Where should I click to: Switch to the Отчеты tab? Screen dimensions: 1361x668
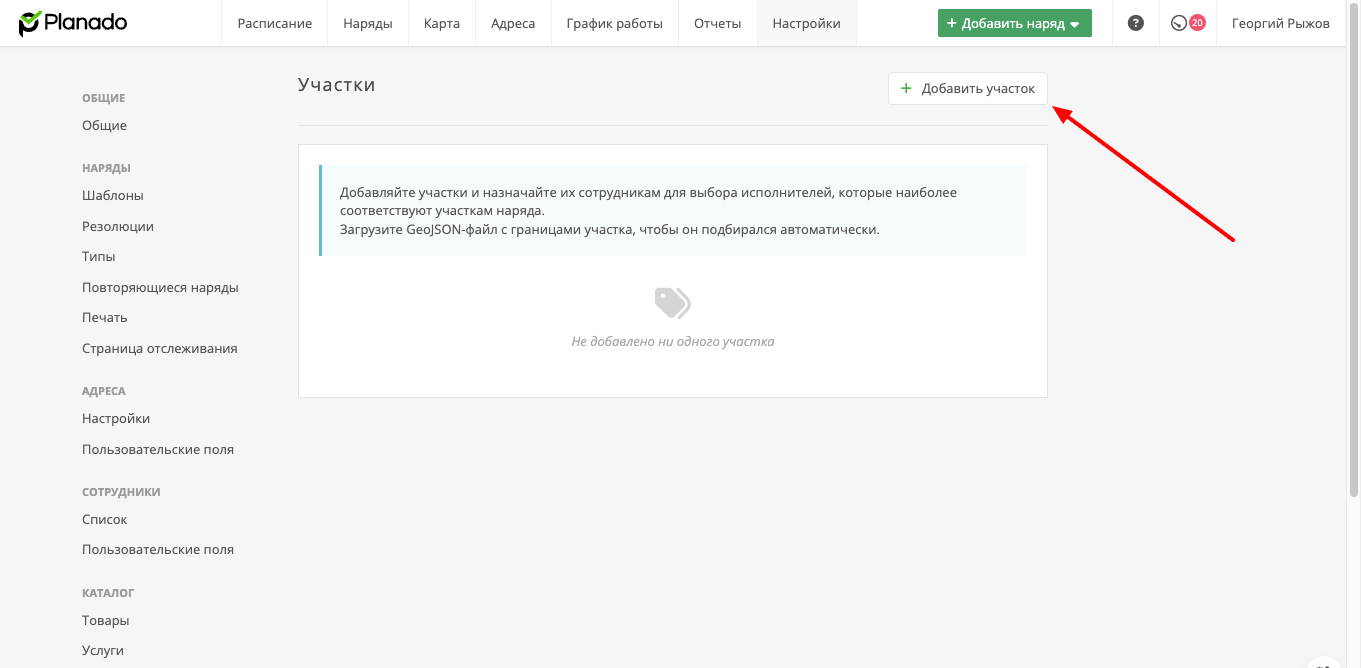pos(718,23)
